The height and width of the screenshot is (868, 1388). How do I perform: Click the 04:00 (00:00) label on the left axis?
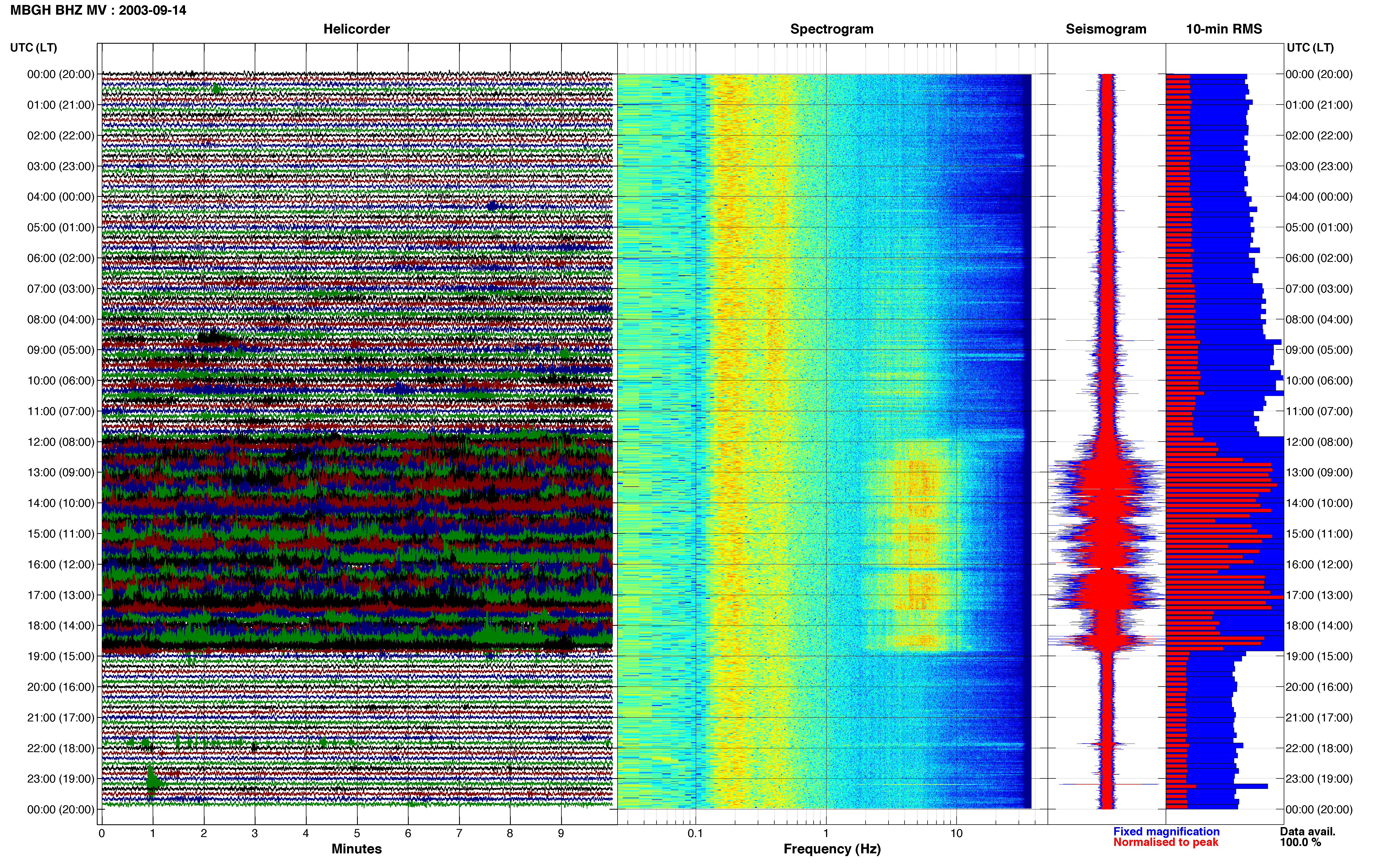pyautogui.click(x=61, y=197)
